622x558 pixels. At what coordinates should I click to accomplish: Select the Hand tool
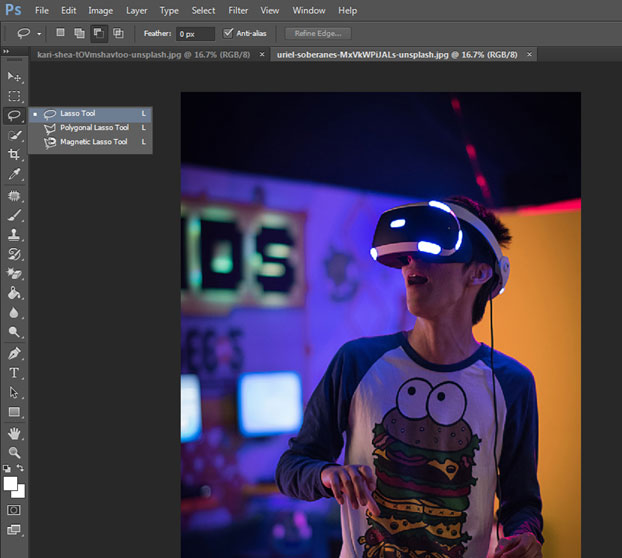coord(14,432)
